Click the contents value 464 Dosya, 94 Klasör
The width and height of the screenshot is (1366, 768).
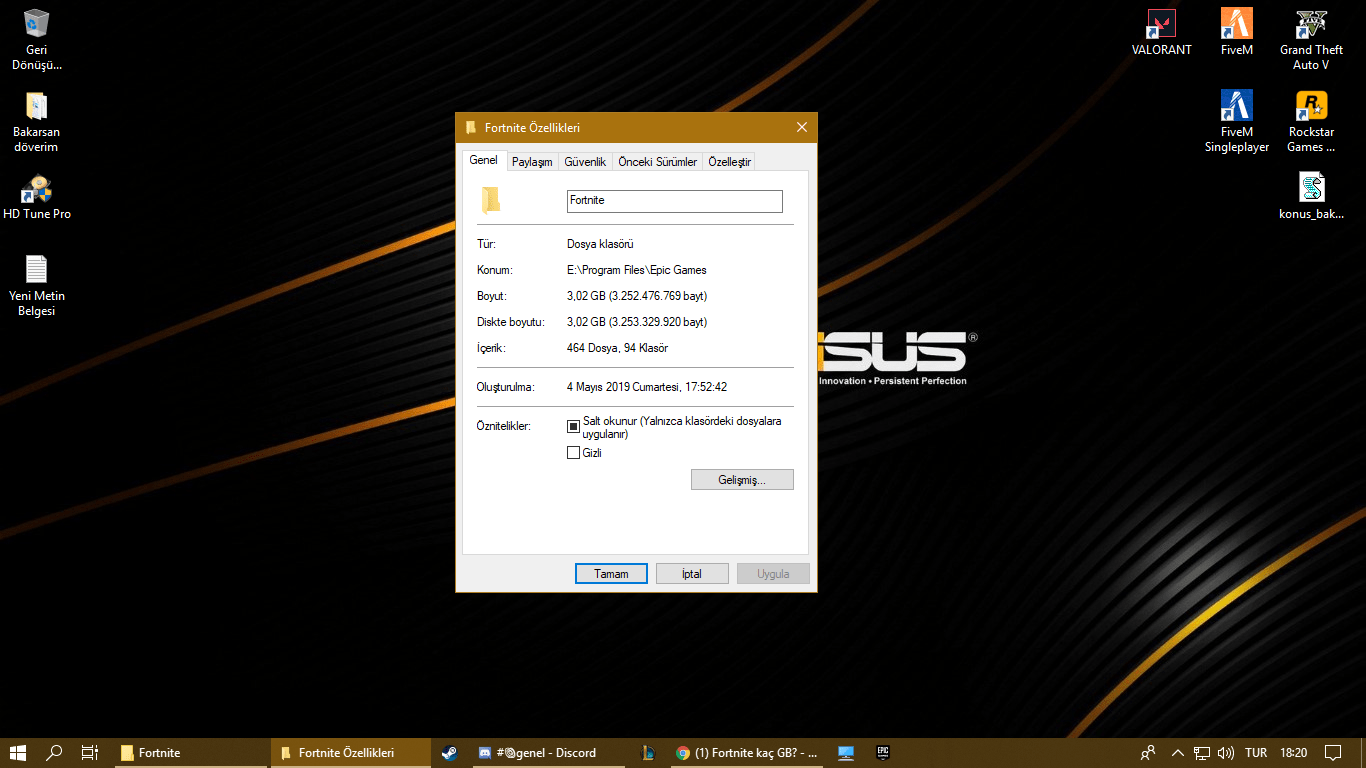click(x=617, y=348)
